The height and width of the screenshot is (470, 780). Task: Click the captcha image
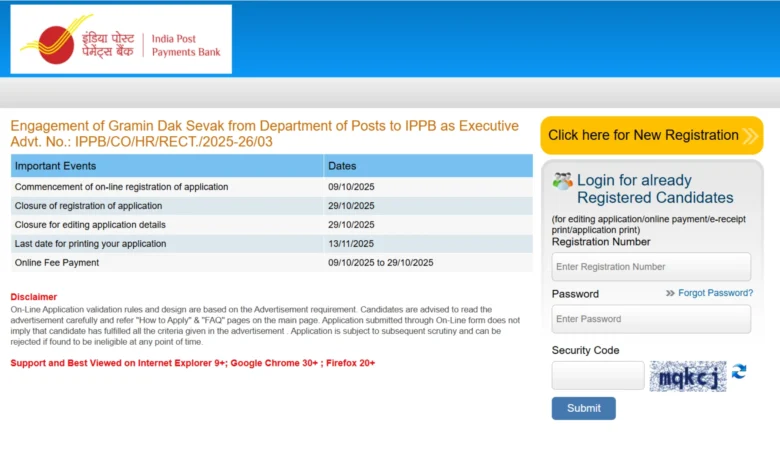pos(687,376)
